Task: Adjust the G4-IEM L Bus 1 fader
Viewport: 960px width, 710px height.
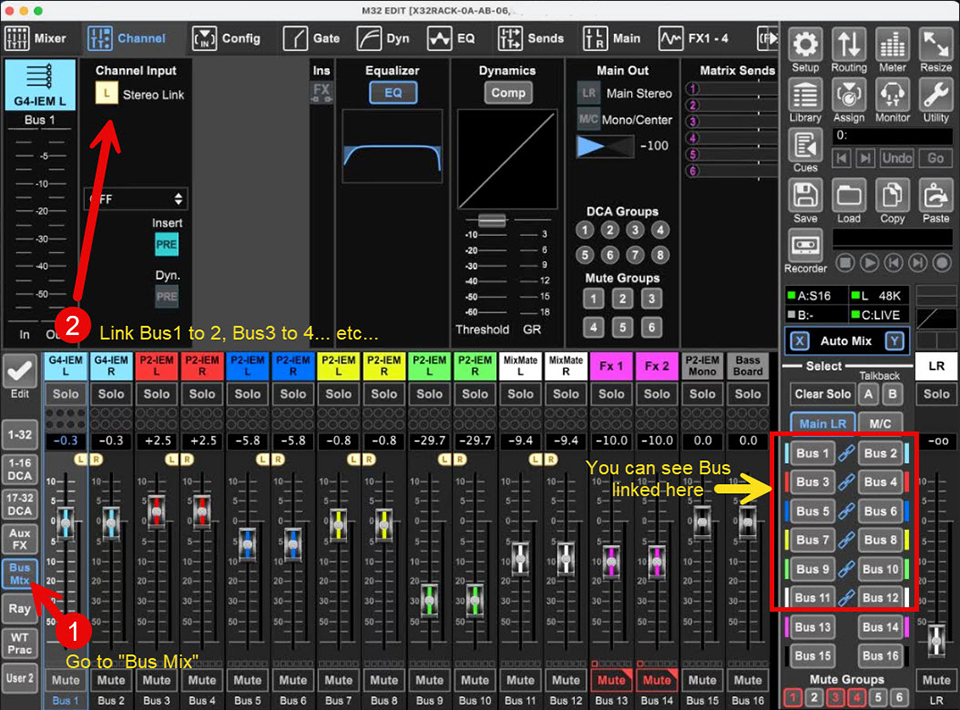Action: point(66,522)
